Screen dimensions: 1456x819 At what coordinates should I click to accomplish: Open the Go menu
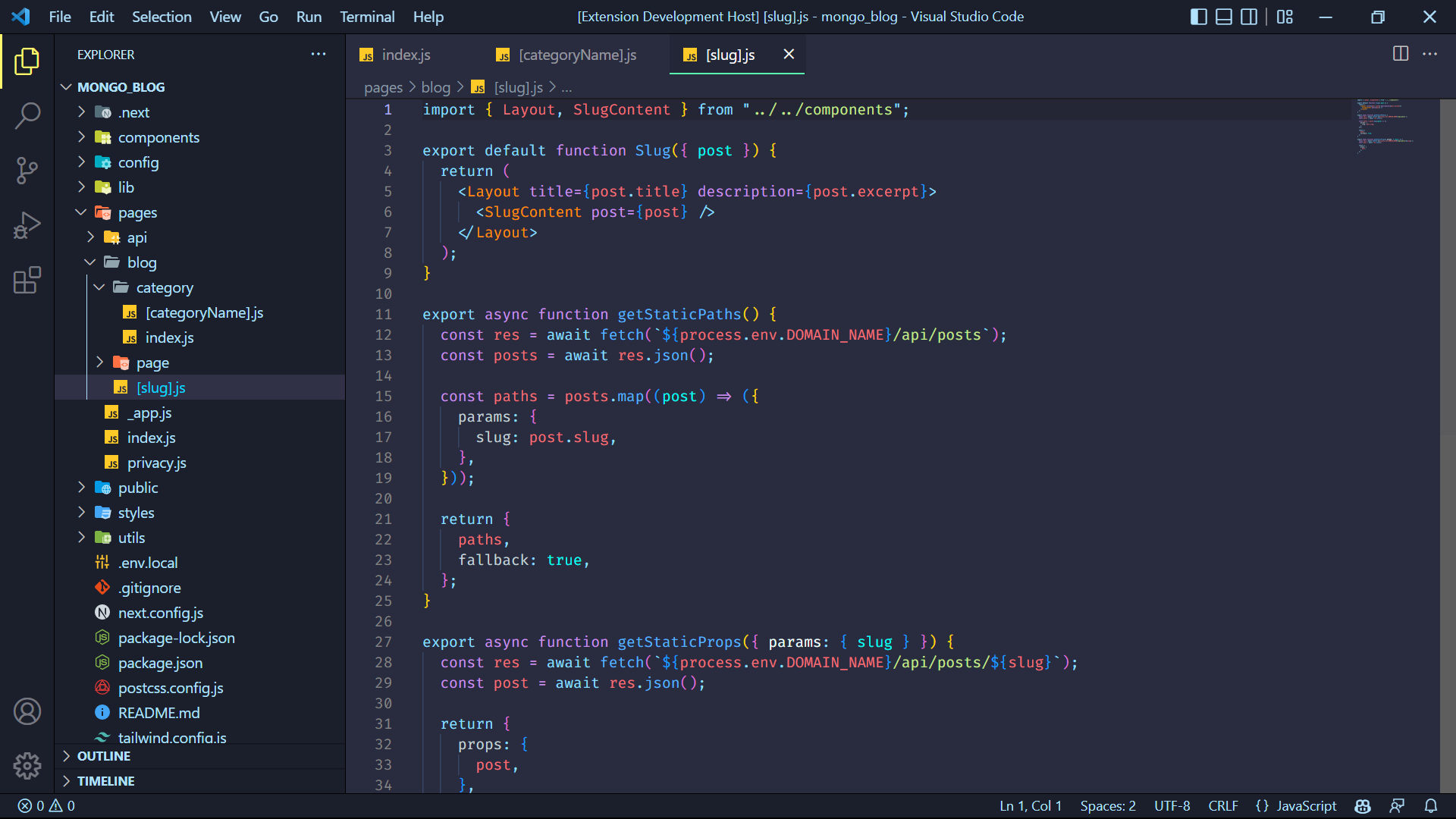pos(268,17)
